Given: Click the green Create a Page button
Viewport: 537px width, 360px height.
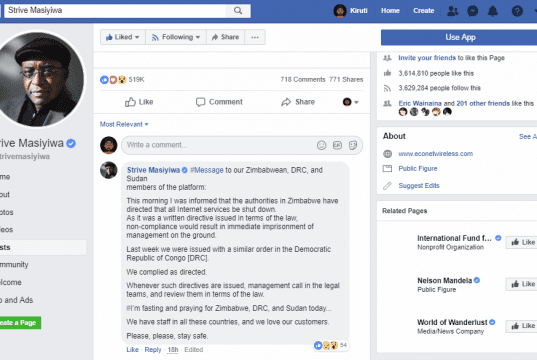Looking at the screenshot, I should 20,323.
